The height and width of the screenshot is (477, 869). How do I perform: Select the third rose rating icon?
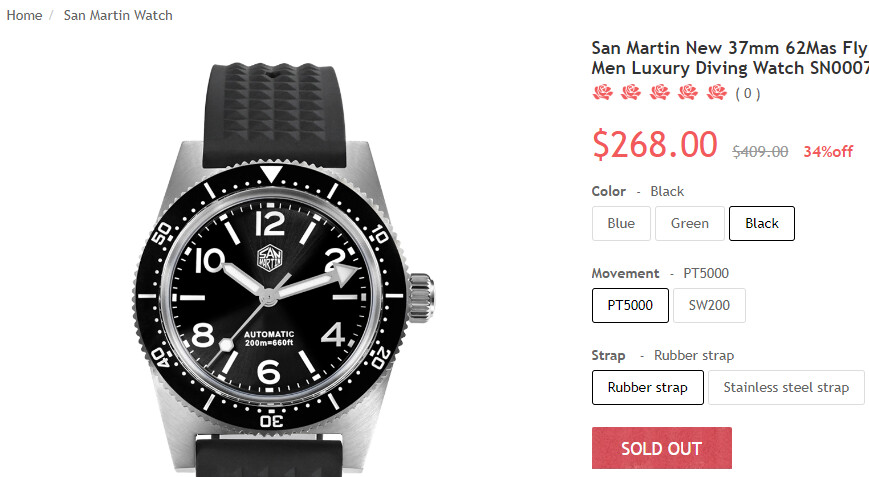660,93
